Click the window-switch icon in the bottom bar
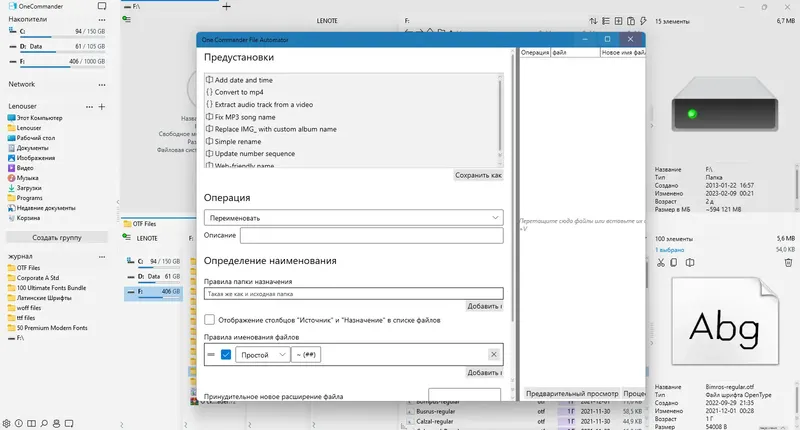 (x=69, y=423)
